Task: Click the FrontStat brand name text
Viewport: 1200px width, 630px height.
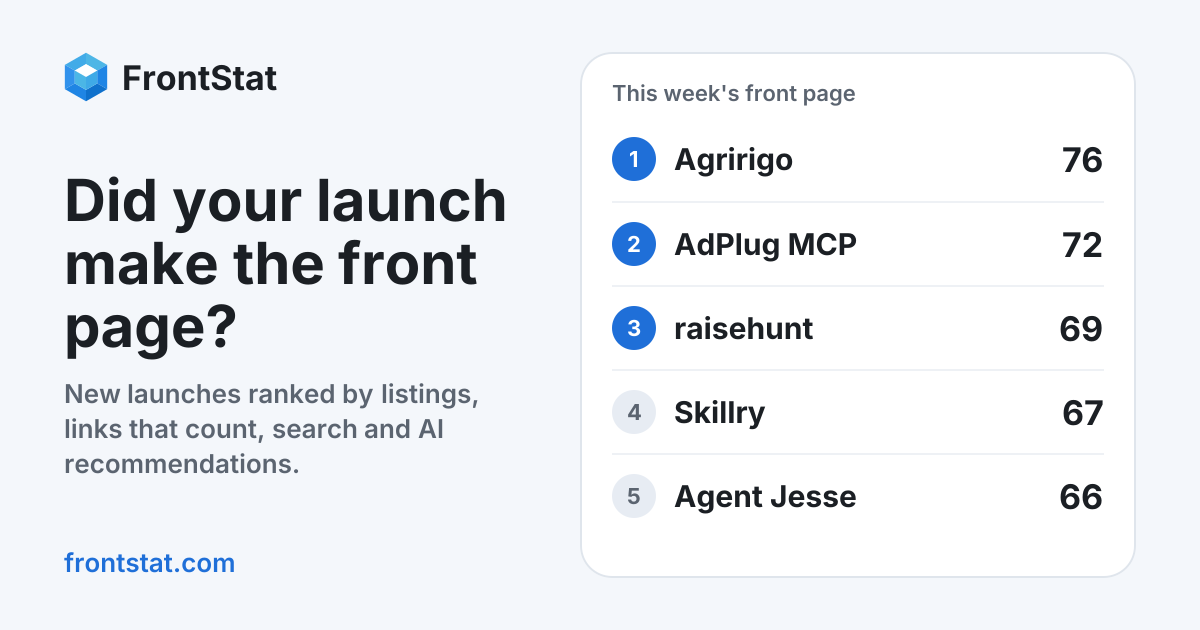Action: tap(199, 78)
